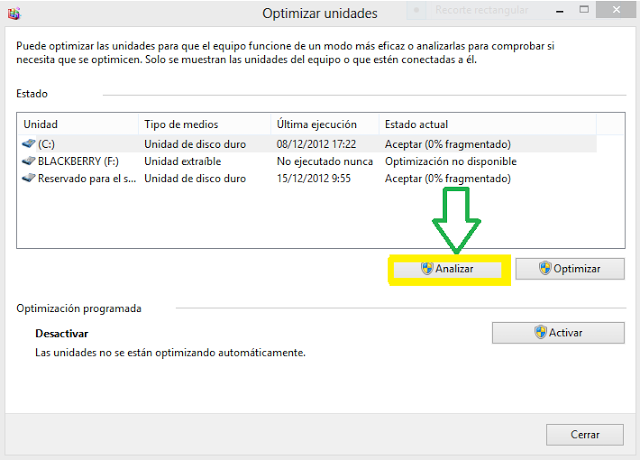Click 'Aceptar (0% fragmentado)' for (C:)
Screen dimensions: 640x460
point(448,144)
